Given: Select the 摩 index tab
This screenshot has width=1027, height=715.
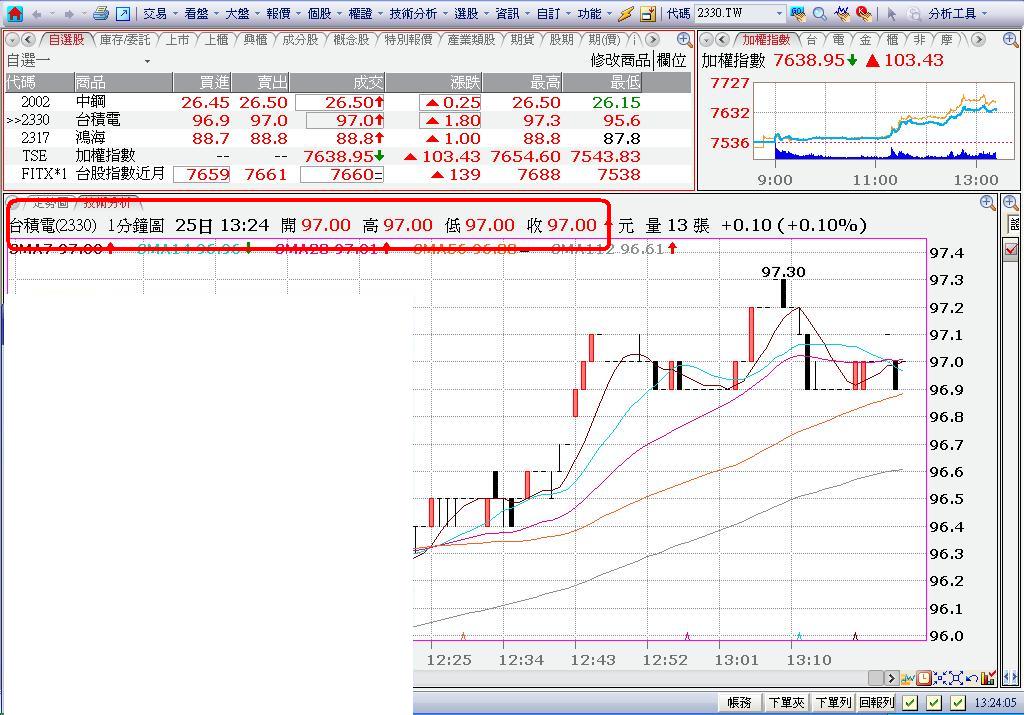Looking at the screenshot, I should pos(946,40).
